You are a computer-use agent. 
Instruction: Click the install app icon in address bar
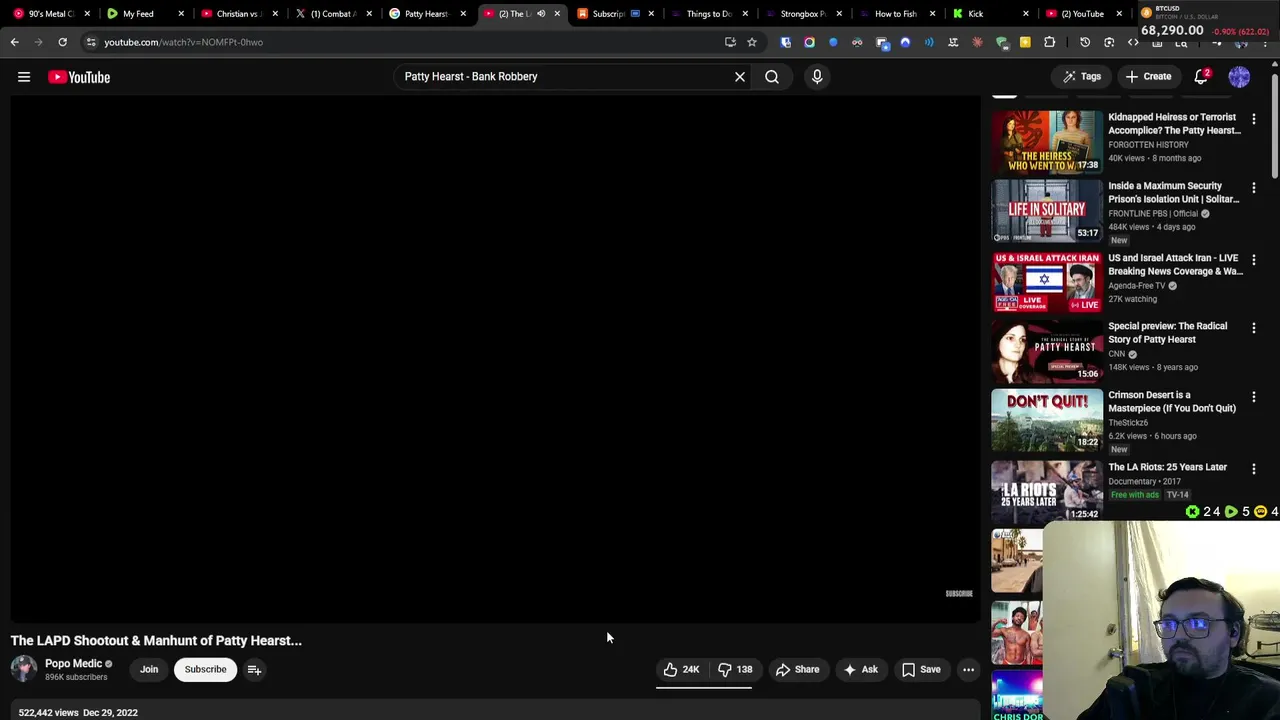point(730,42)
